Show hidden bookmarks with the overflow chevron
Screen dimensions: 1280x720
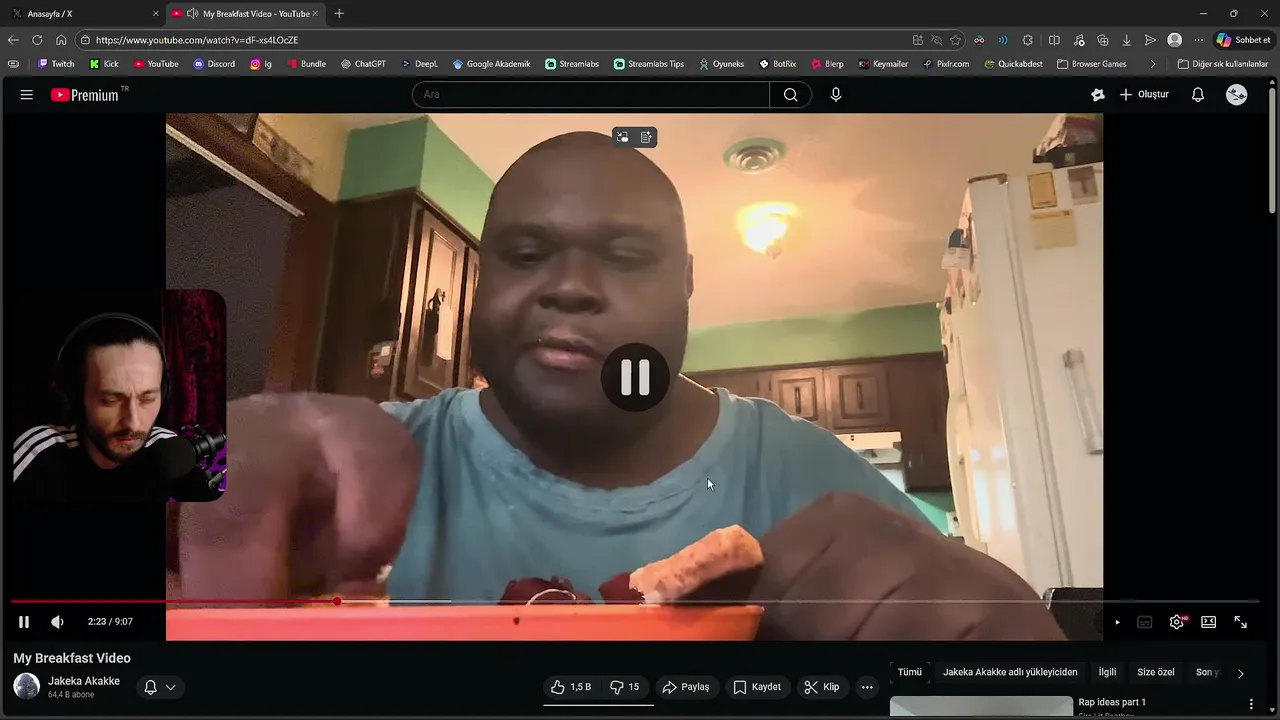(x=1153, y=64)
